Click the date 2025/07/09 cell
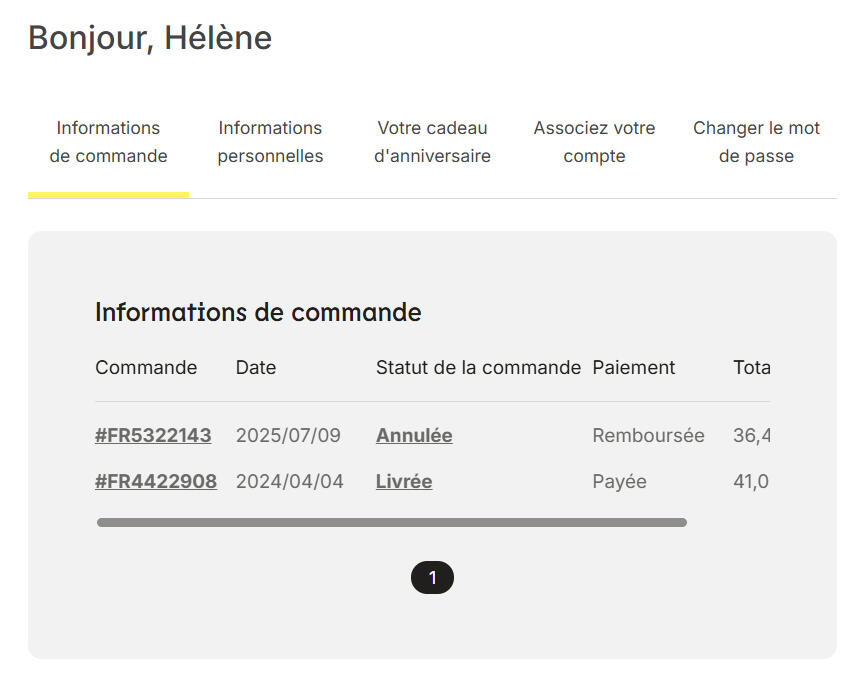 [288, 436]
